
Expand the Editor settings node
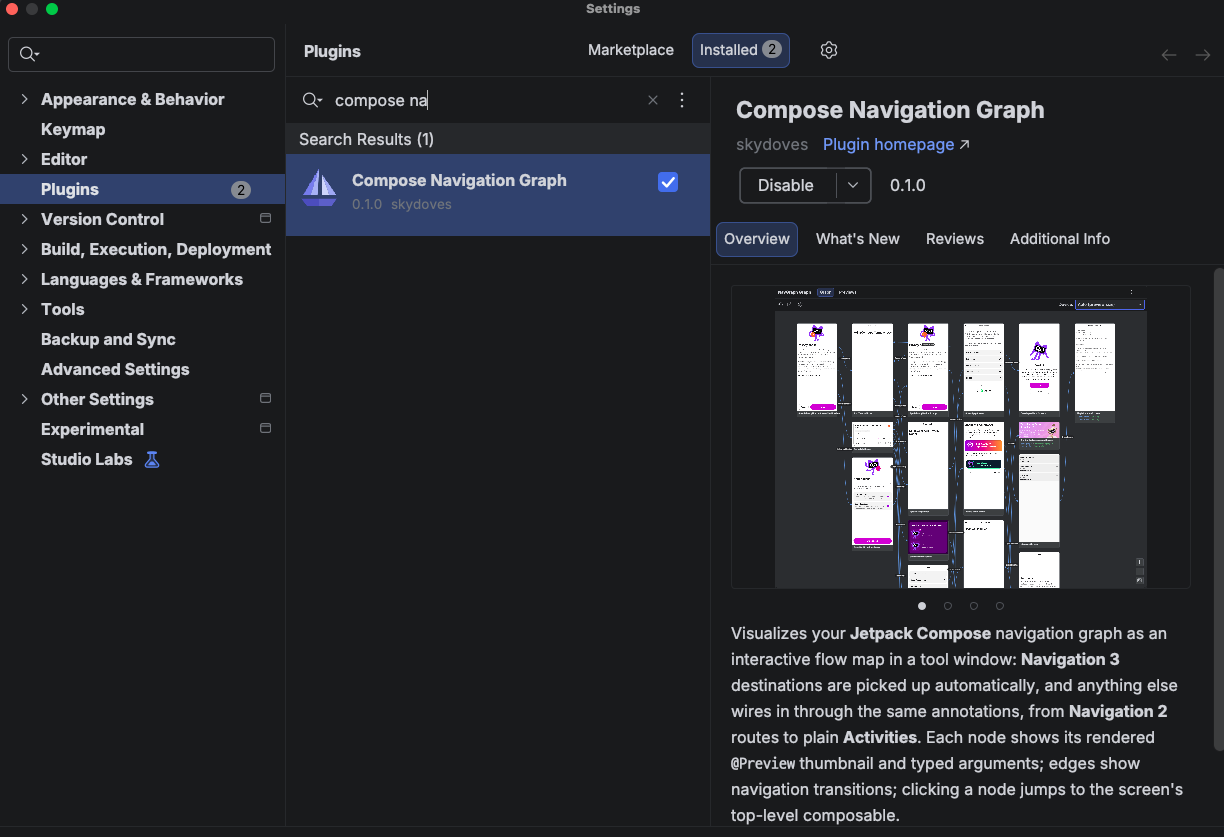(24, 159)
